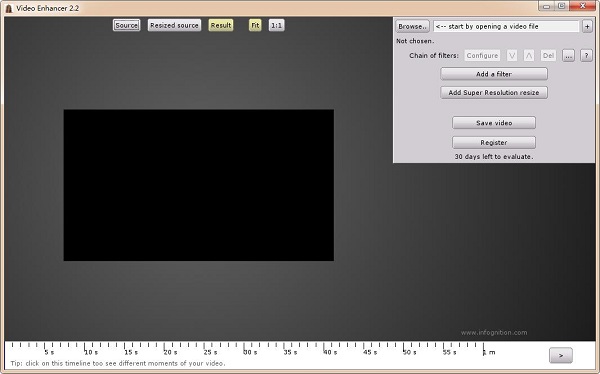Click the video file path field

[x=506, y=26]
